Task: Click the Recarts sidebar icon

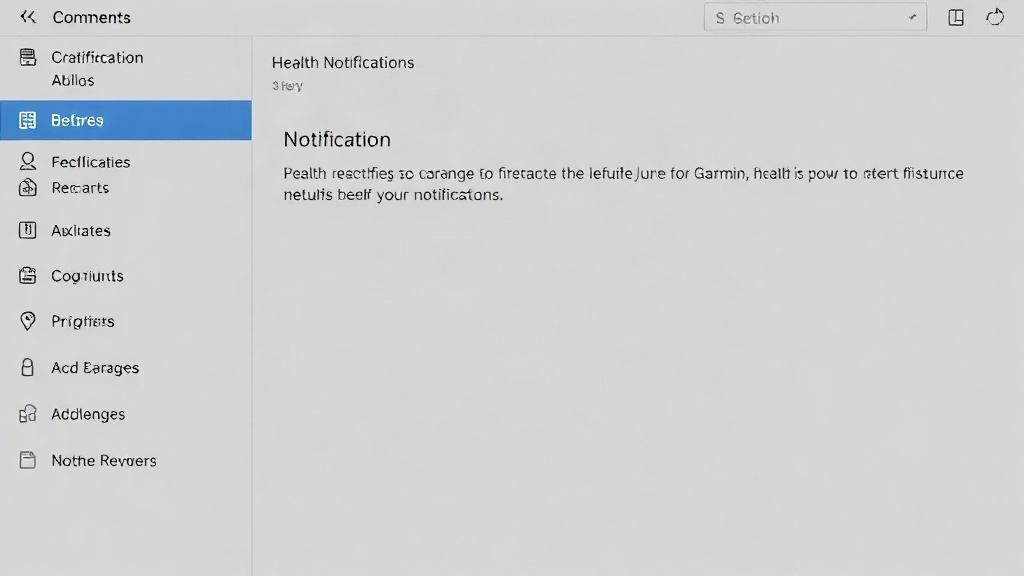Action: tap(27, 187)
